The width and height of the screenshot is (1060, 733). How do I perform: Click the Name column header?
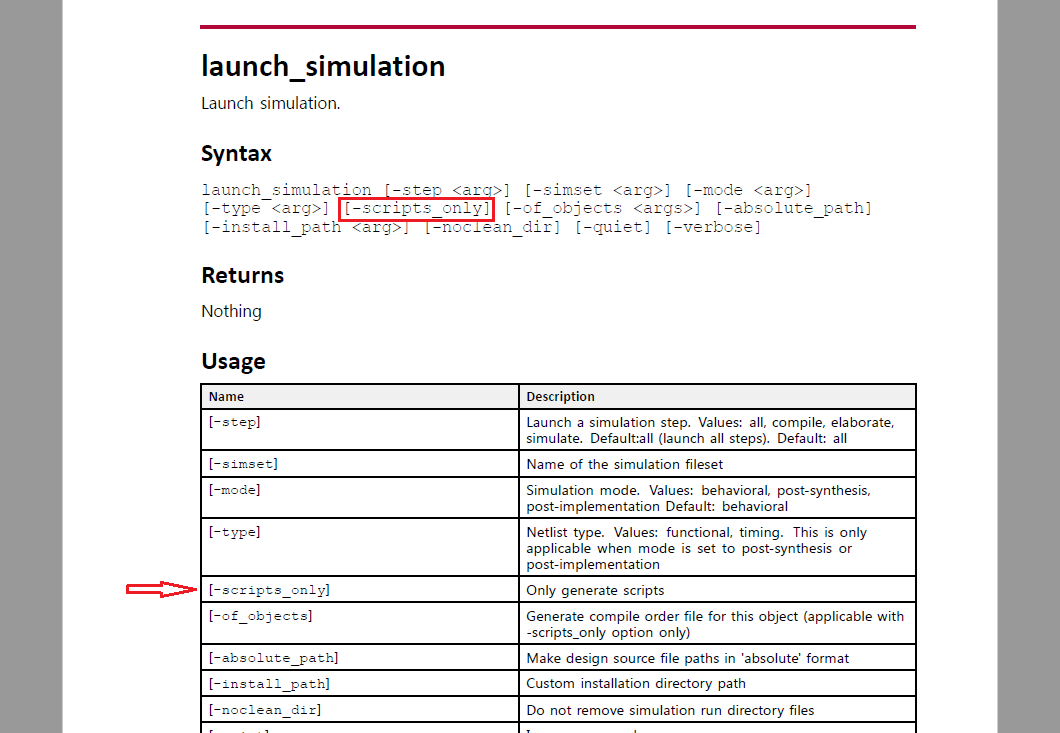(224, 396)
